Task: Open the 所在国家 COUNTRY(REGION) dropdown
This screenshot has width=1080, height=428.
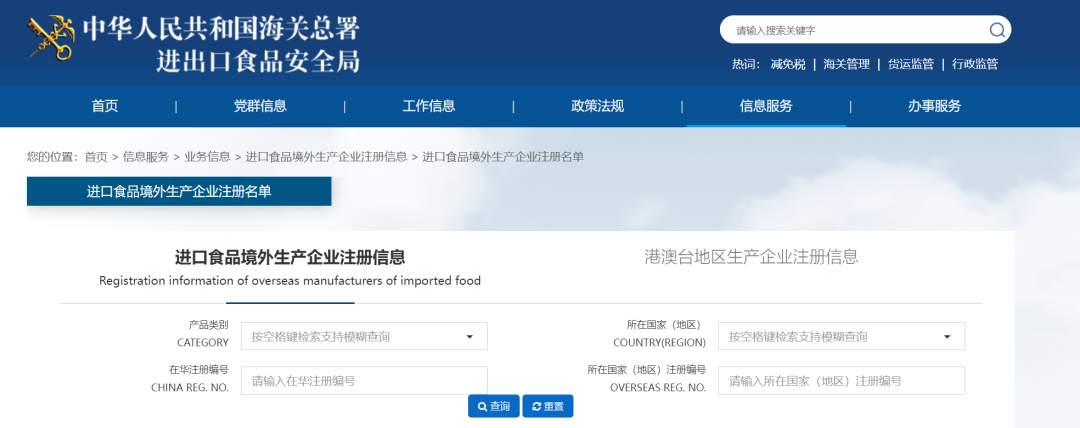Action: 842,336
